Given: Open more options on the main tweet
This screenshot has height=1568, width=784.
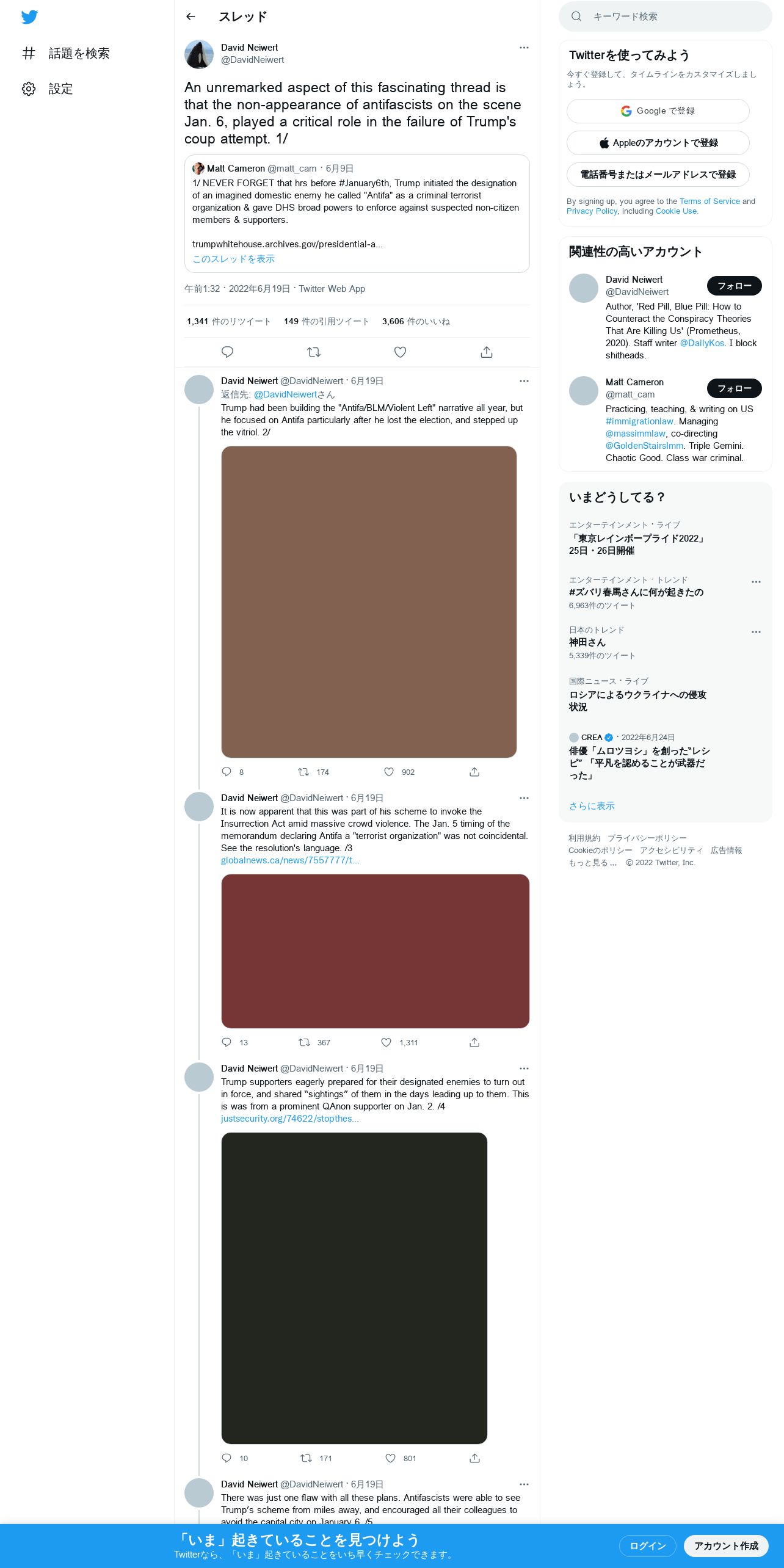Looking at the screenshot, I should click(x=524, y=48).
